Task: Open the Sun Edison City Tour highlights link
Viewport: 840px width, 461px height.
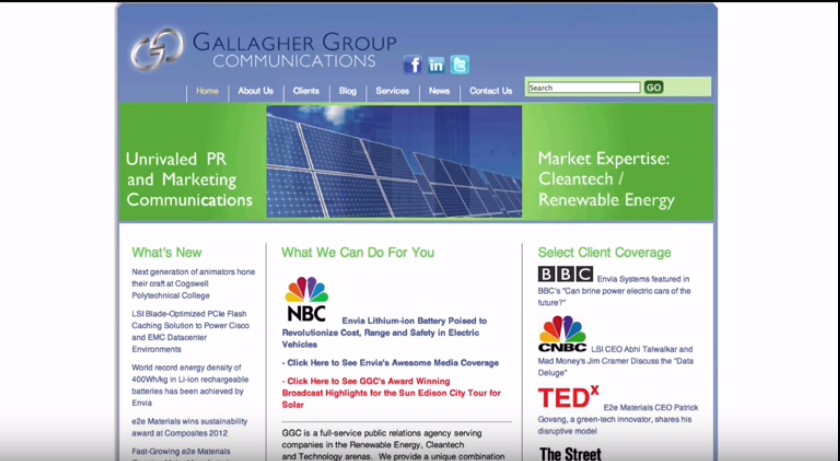Action: pos(391,393)
